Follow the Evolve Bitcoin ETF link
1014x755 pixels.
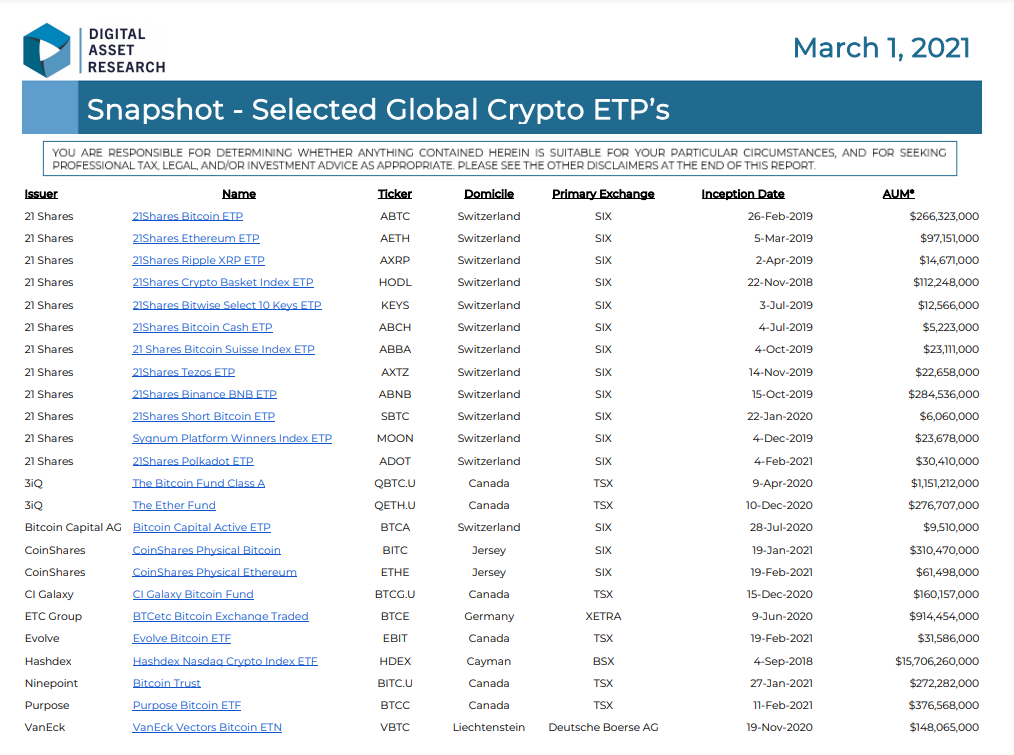tap(182, 638)
